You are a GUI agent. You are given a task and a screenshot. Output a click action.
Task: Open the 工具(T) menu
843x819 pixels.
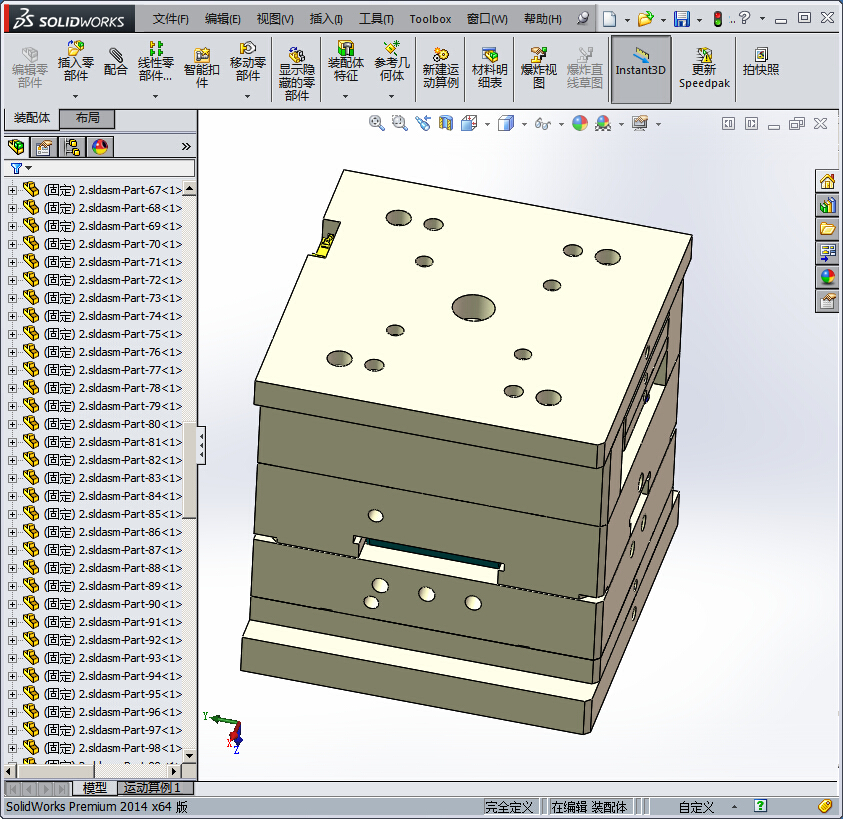click(x=376, y=19)
